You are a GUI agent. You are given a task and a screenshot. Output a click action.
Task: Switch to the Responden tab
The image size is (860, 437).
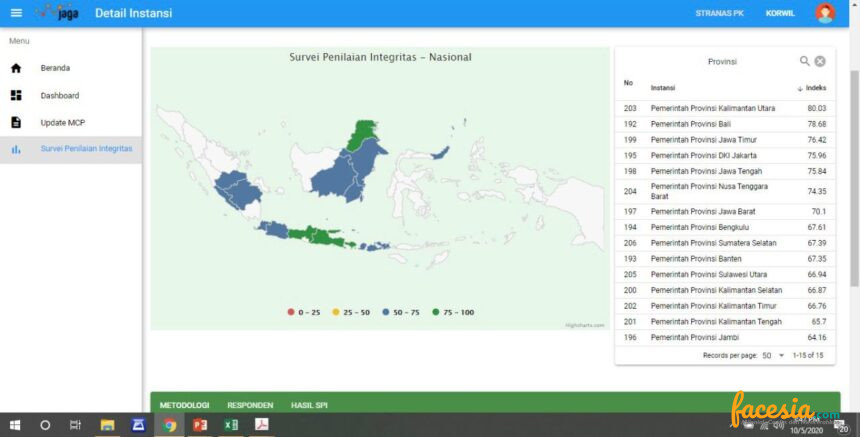click(x=249, y=405)
